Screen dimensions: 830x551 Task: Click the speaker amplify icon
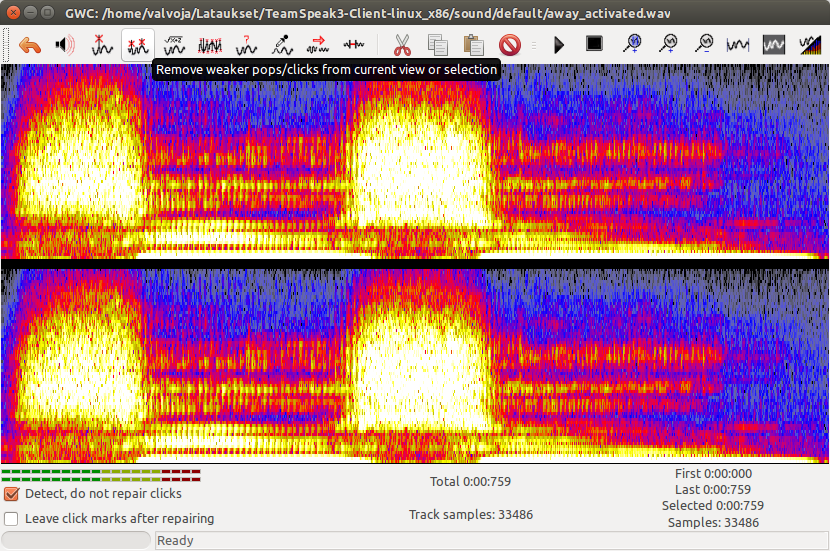pos(65,45)
